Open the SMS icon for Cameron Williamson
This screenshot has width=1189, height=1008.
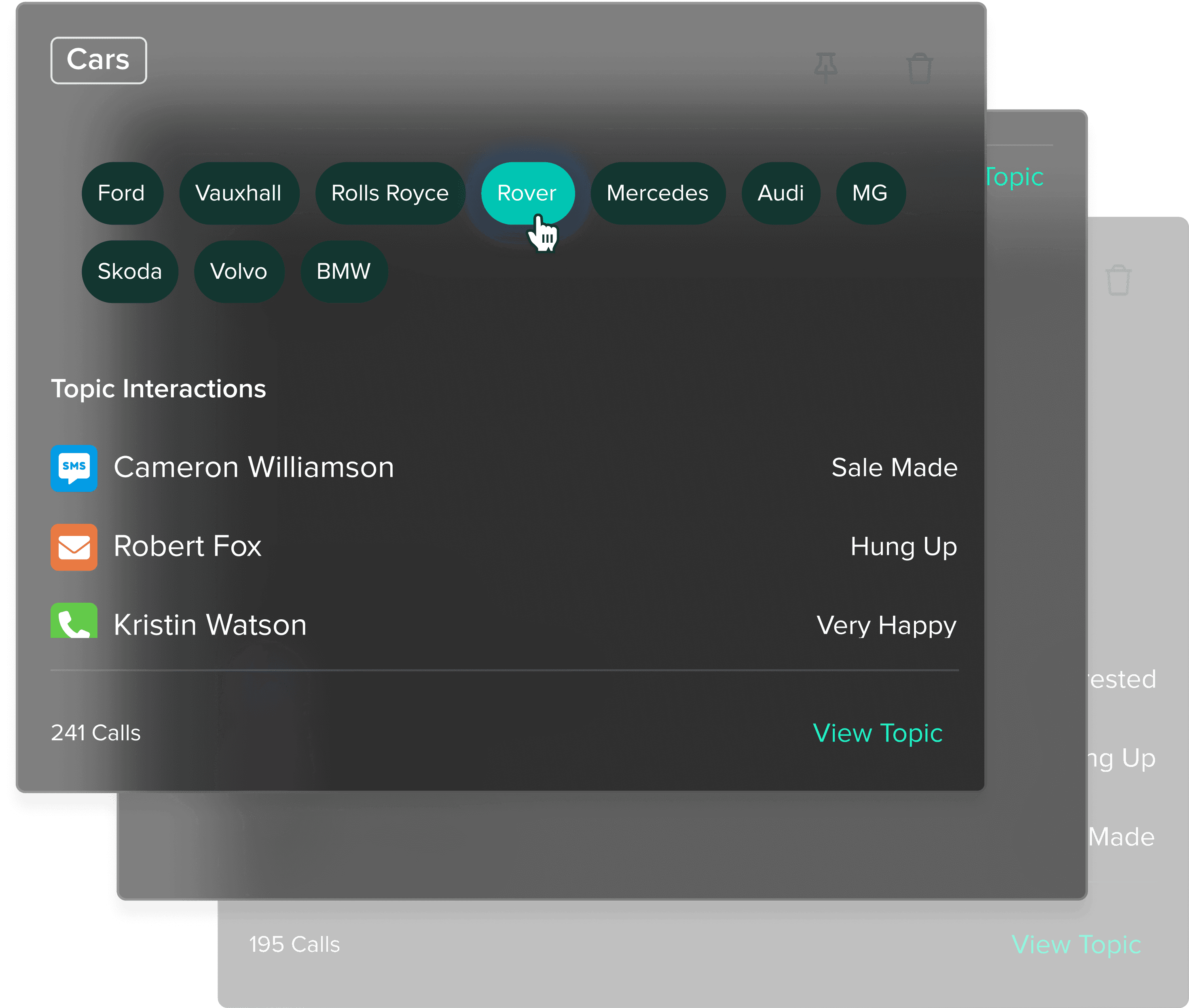point(74,468)
